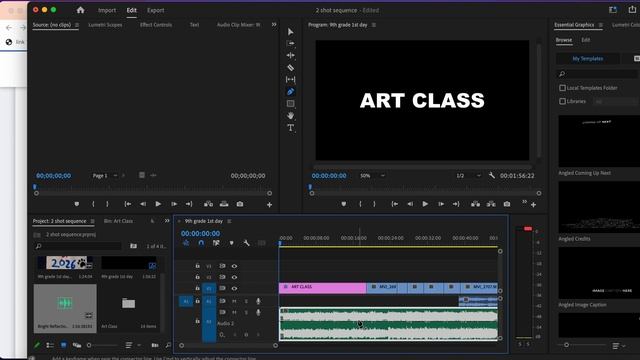640x360 pixels.
Task: Open the Effect Controls tab
Action: 156,25
